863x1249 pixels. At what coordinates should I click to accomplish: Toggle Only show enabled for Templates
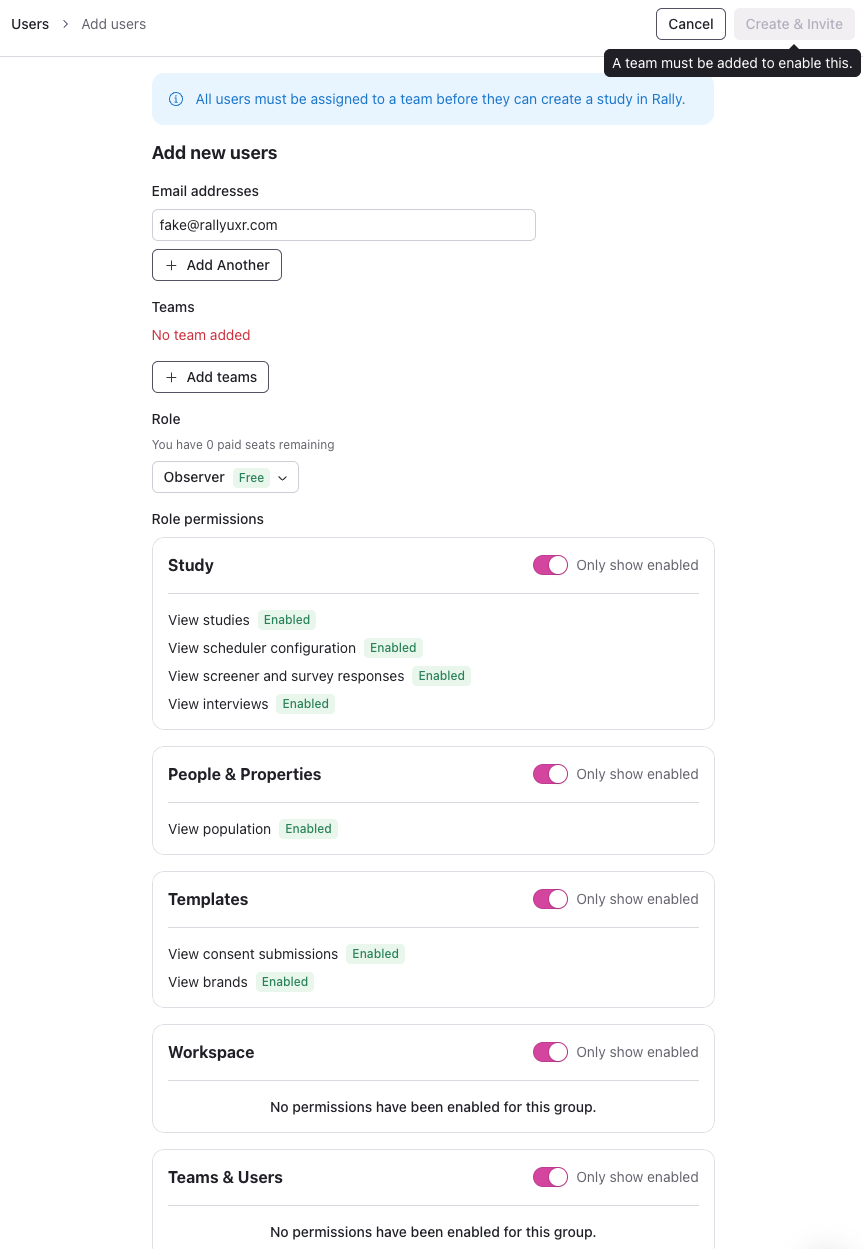point(550,899)
